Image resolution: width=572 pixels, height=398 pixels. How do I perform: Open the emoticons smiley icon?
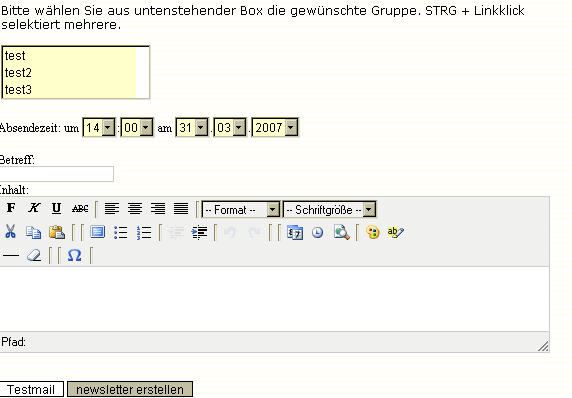pyautogui.click(x=373, y=232)
